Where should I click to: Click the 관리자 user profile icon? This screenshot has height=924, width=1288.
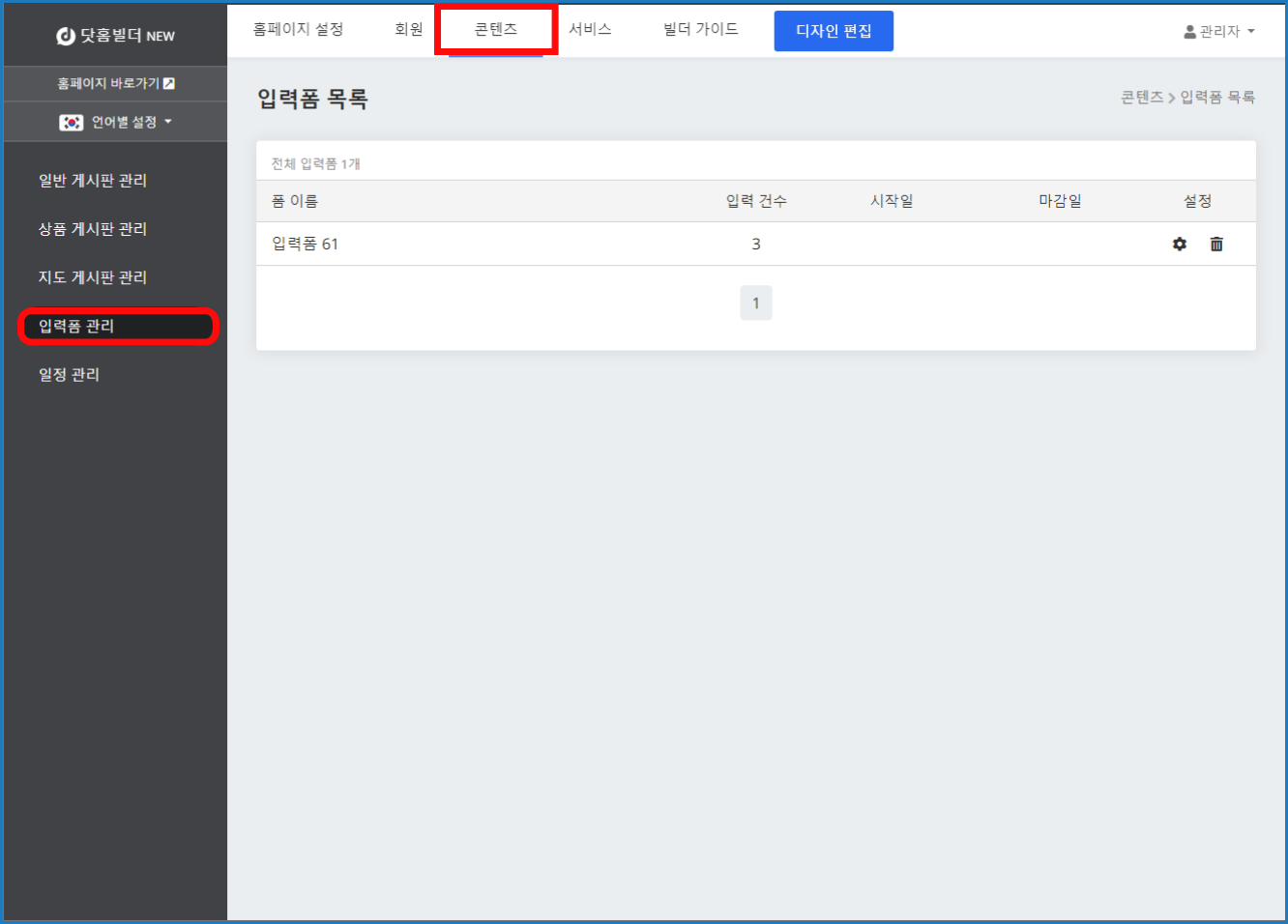(x=1189, y=32)
